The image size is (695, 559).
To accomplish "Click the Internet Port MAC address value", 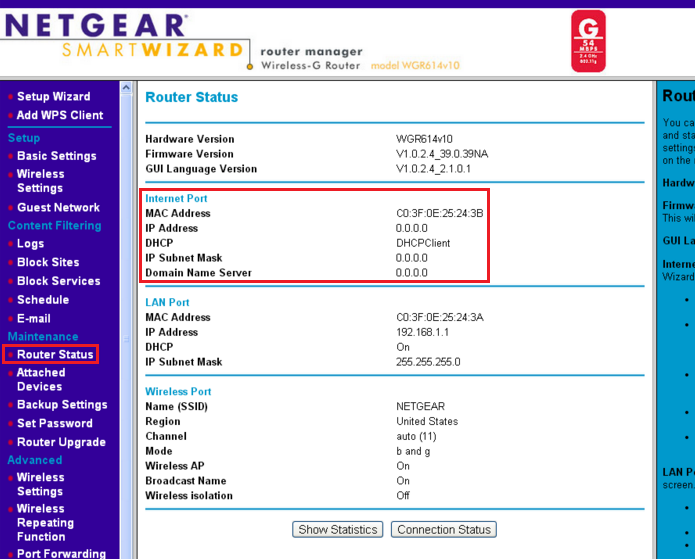I will (x=440, y=213).
